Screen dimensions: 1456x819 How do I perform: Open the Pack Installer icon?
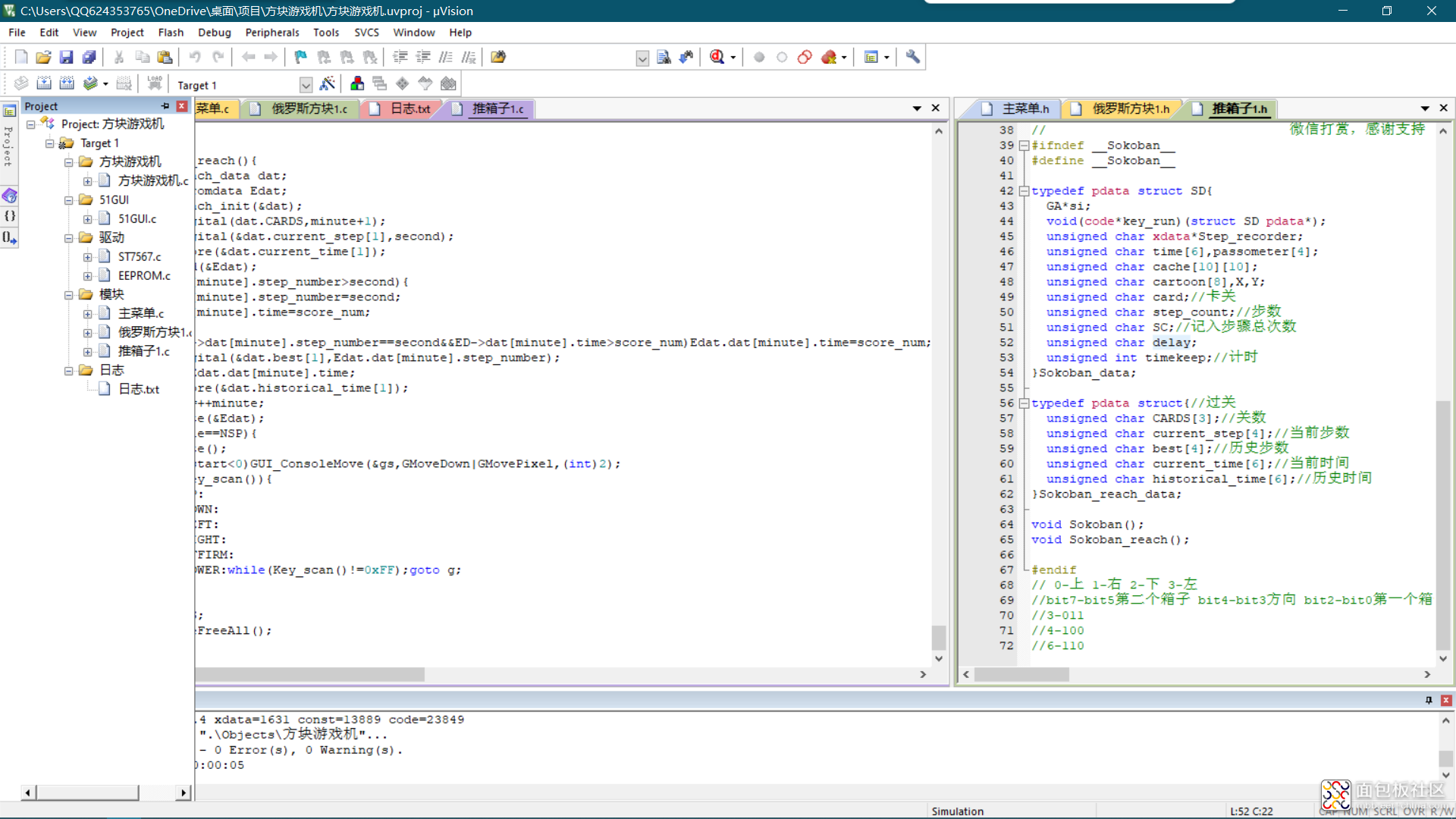[x=449, y=83]
